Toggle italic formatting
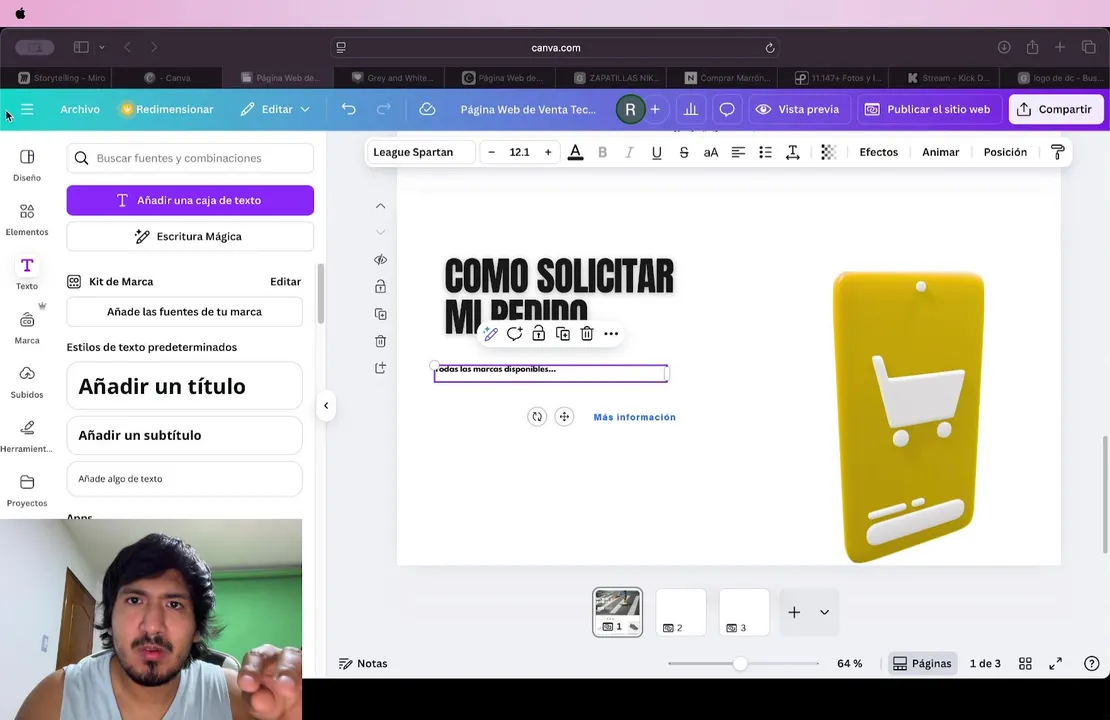Viewport: 1110px width, 720px height. pos(629,152)
